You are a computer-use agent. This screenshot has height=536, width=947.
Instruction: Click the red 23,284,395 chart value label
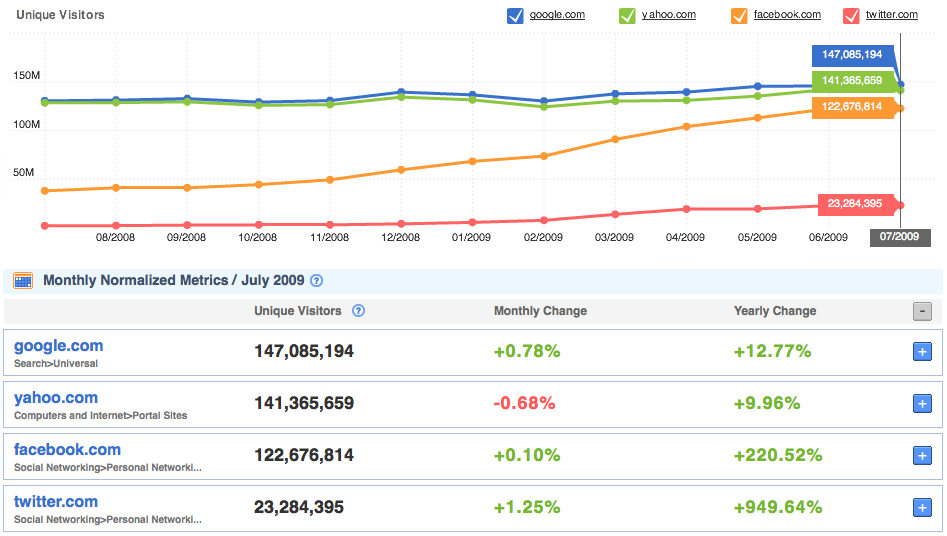tap(855, 204)
